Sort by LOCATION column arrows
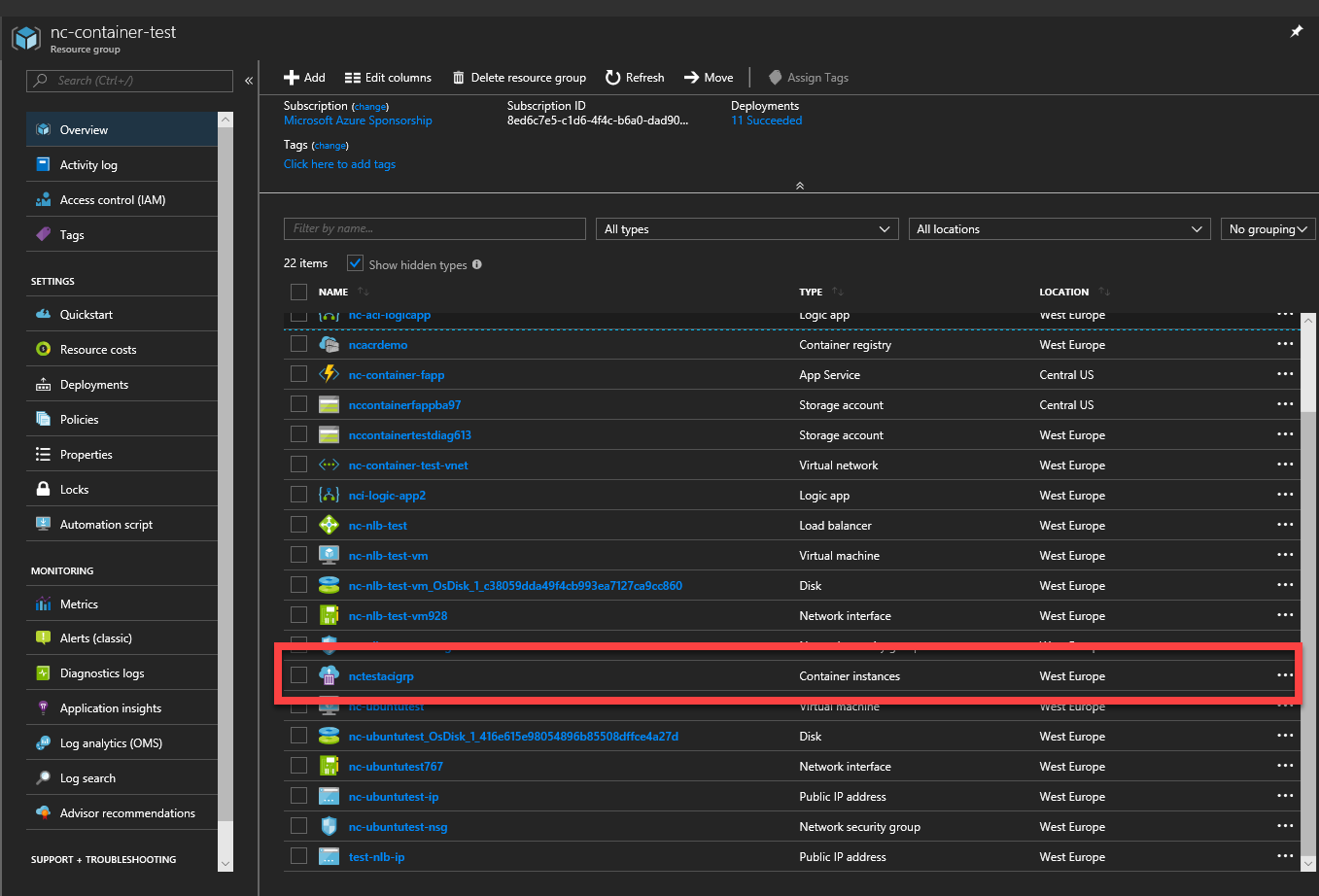Image resolution: width=1319 pixels, height=896 pixels. pos(1104,292)
